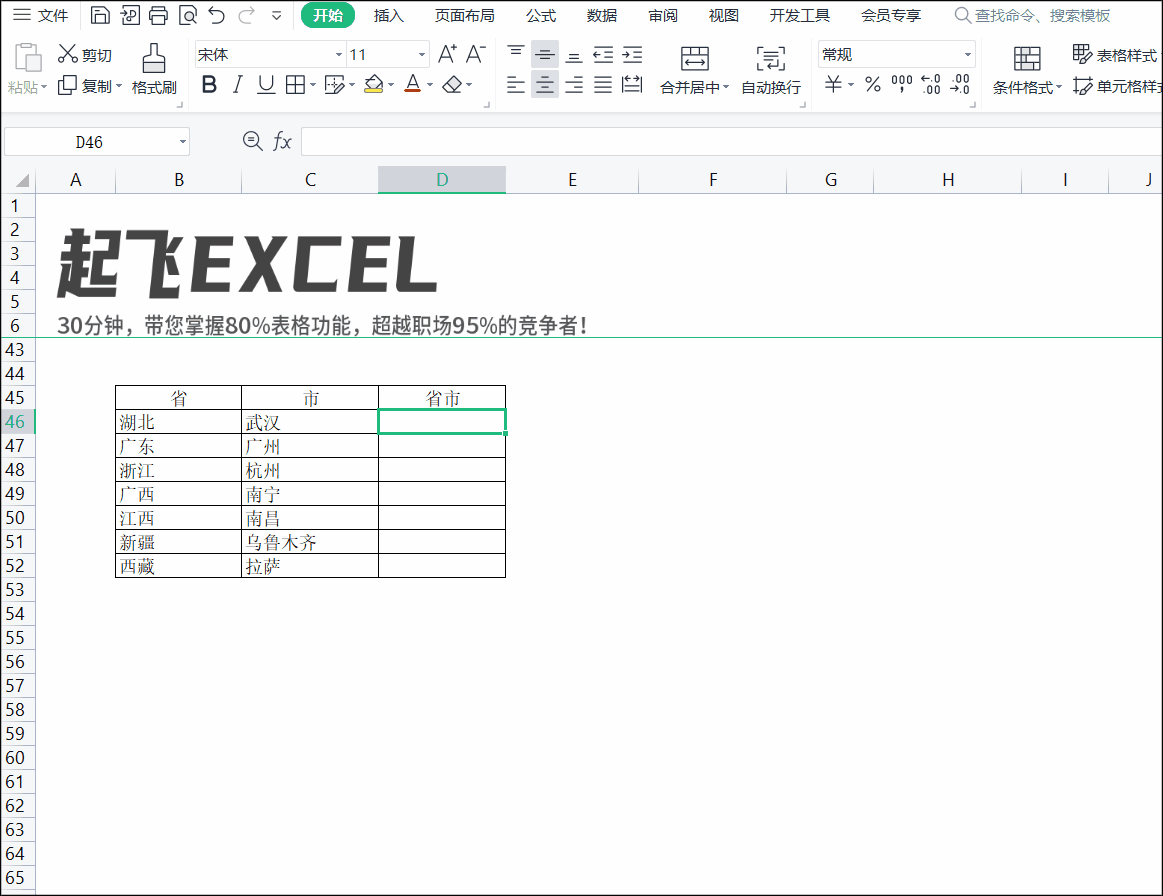Click the 单元格样式 button

1116,86
